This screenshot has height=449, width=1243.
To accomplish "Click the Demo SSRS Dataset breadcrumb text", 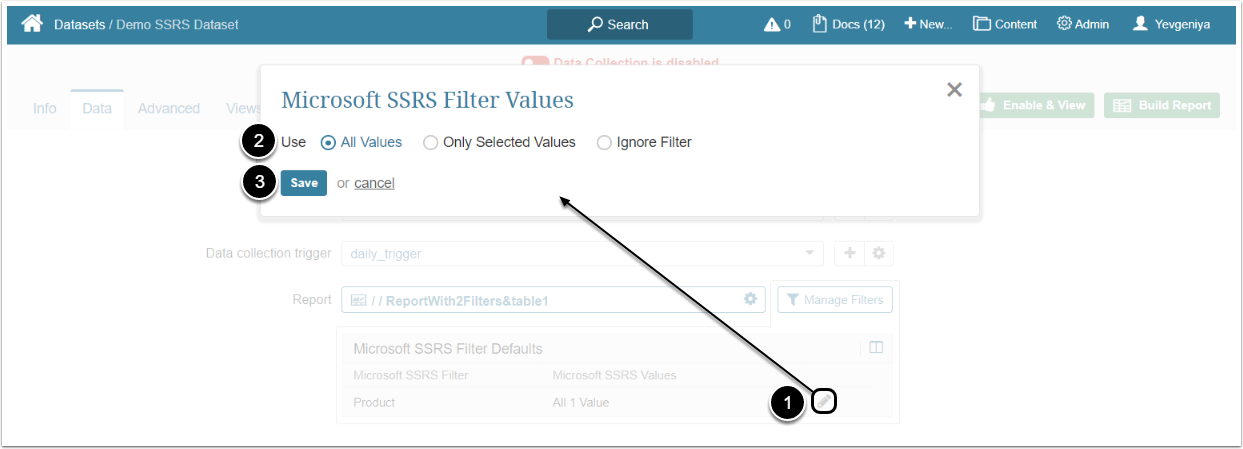I will (x=177, y=24).
